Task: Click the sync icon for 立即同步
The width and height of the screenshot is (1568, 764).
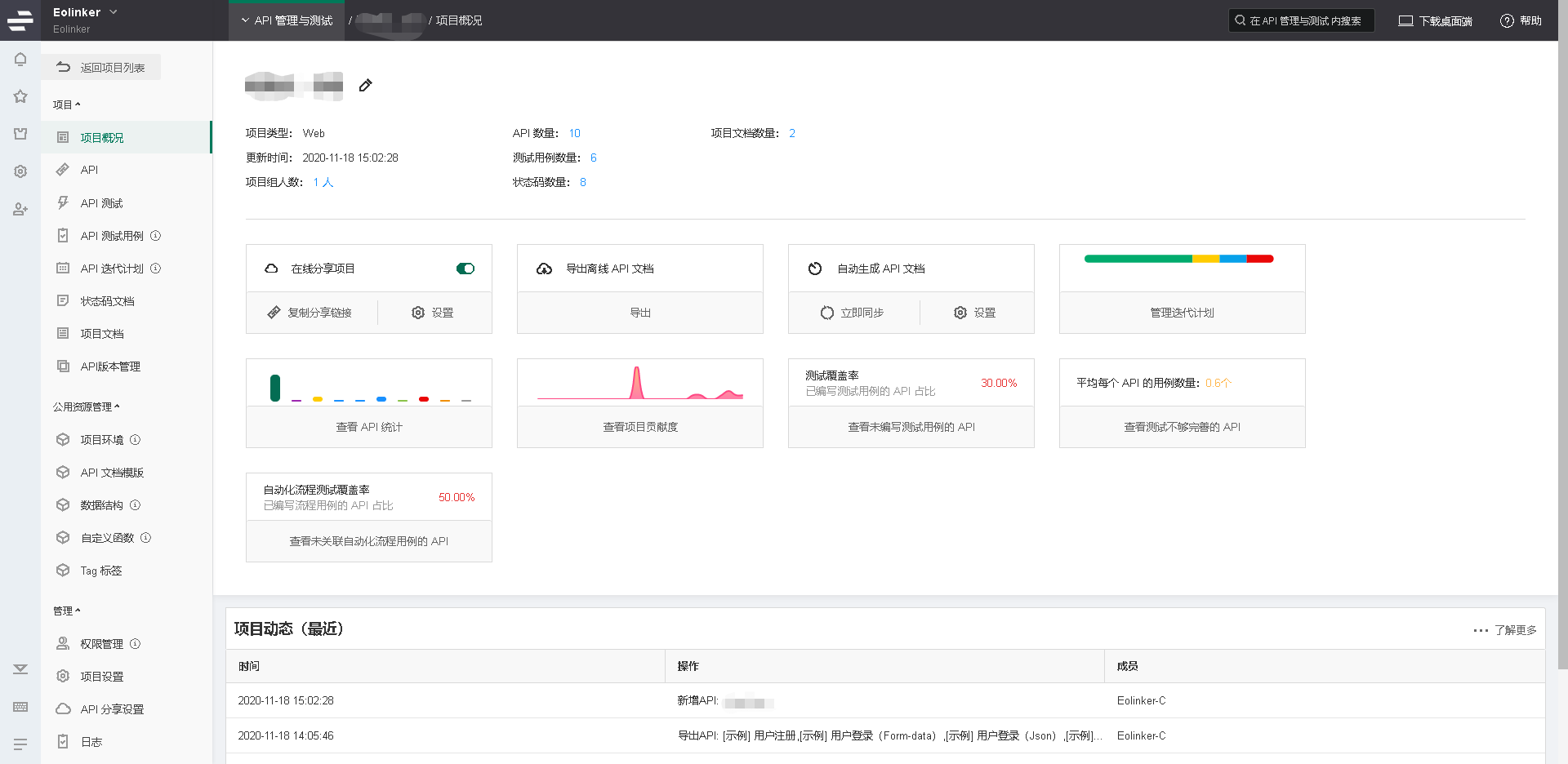Action: pos(827,313)
